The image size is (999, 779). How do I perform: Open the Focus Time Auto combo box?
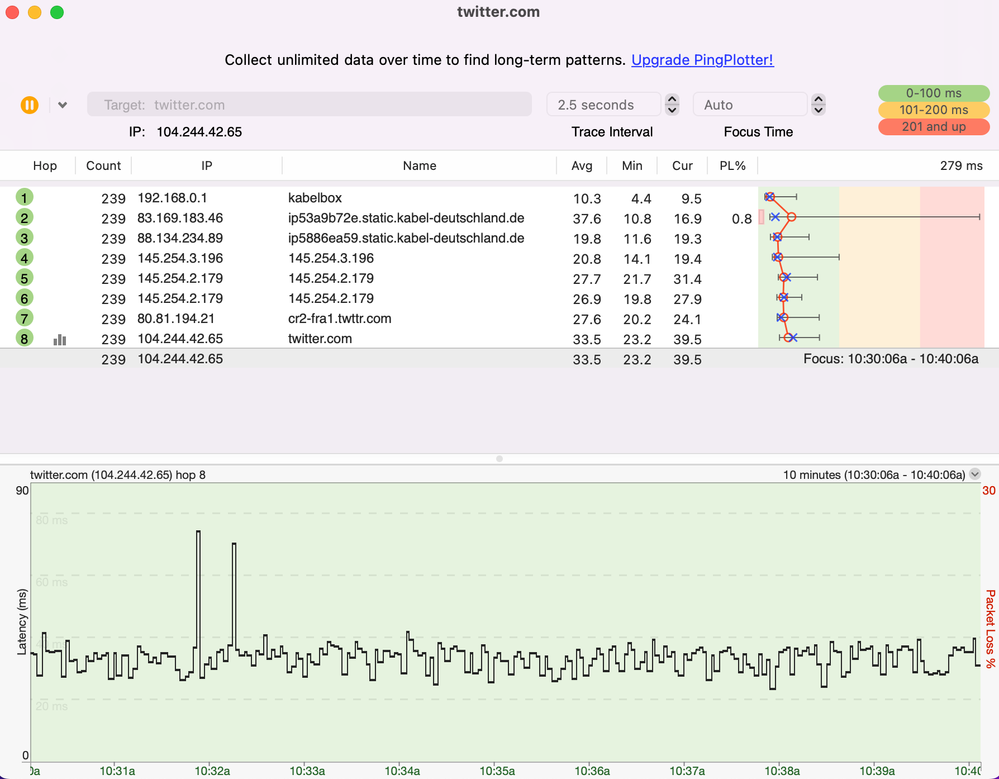point(750,104)
